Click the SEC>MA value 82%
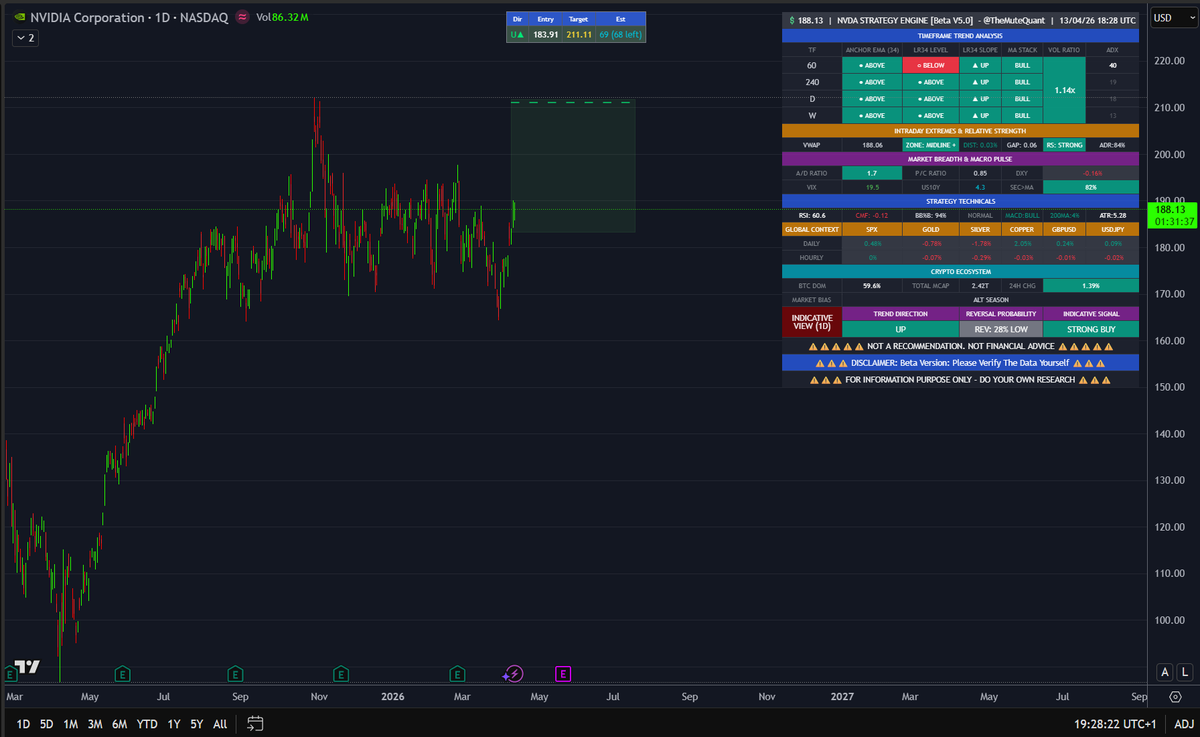 click(1091, 187)
